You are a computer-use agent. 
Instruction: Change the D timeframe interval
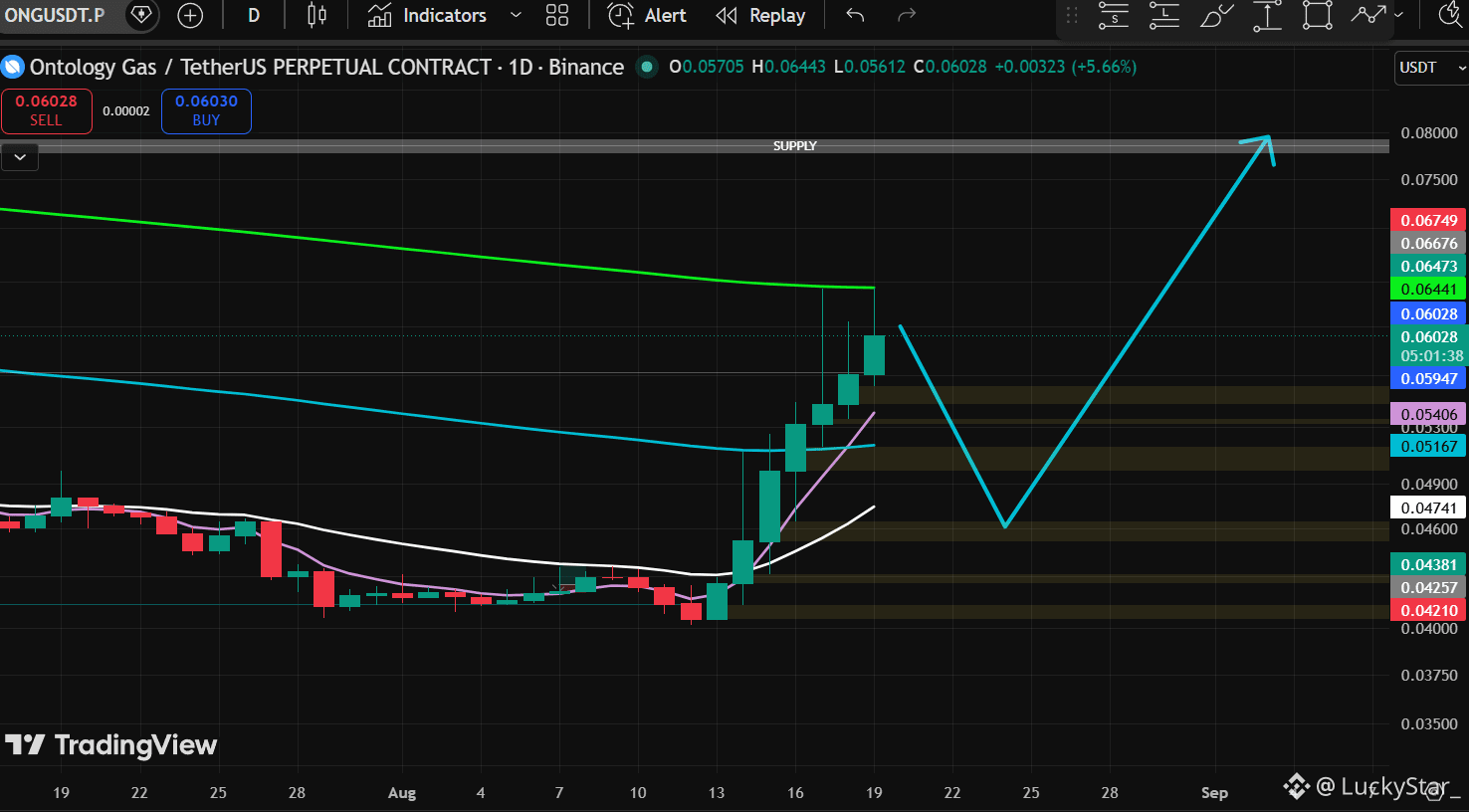coord(254,15)
